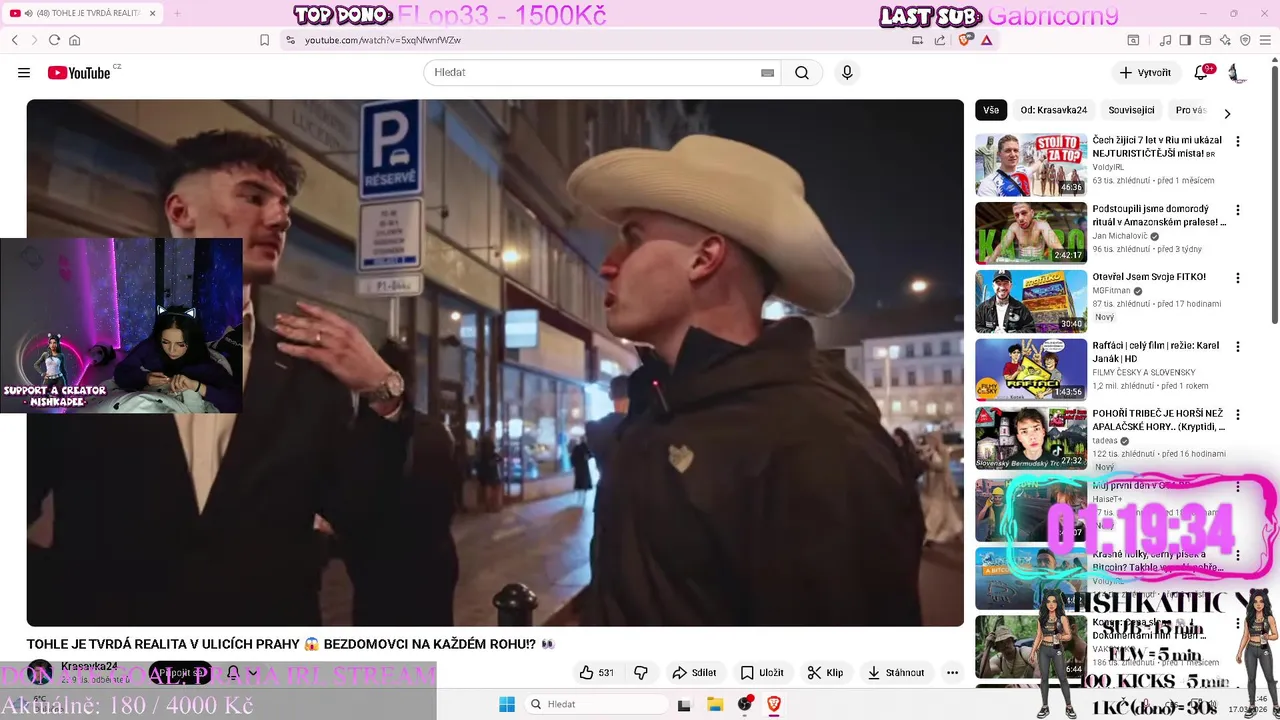Image resolution: width=1280 pixels, height=720 pixels.
Task: Visit the FILMY ČESKY A SLOVENSKY channel
Action: click(1143, 372)
